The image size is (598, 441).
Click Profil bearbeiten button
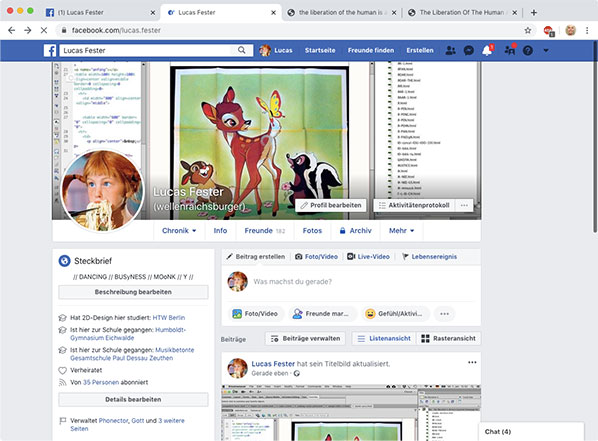pyautogui.click(x=331, y=205)
